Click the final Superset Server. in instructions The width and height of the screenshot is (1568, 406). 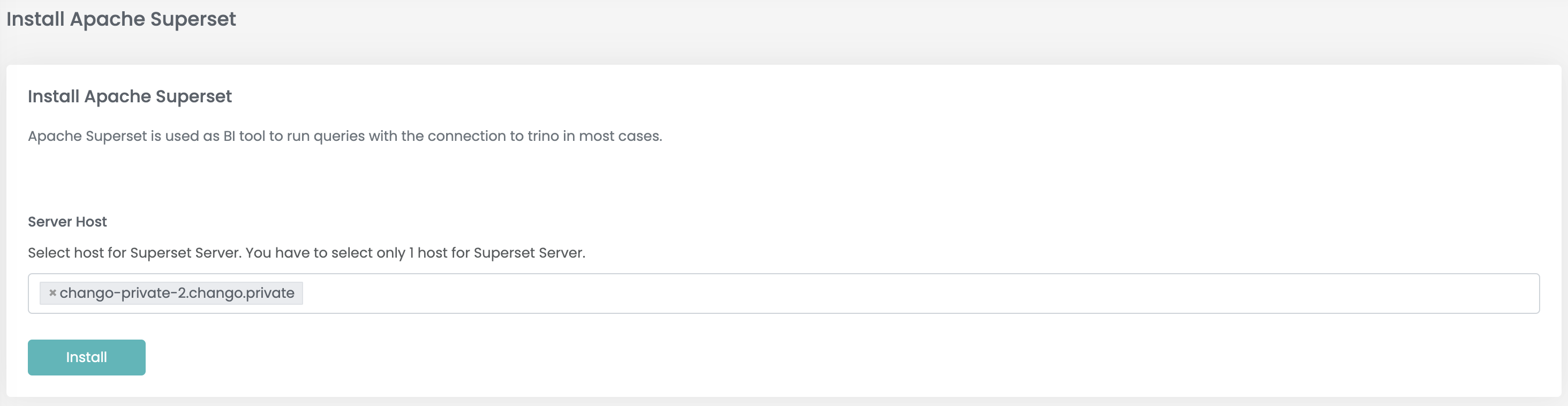click(x=530, y=253)
